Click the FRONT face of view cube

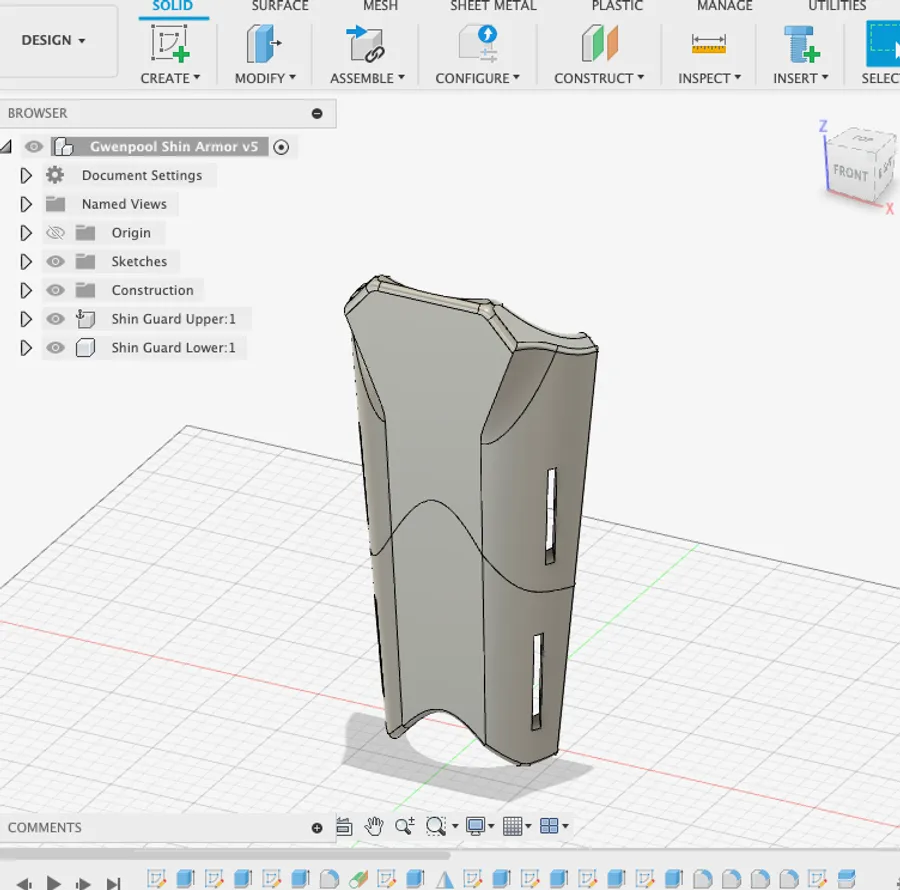click(851, 172)
